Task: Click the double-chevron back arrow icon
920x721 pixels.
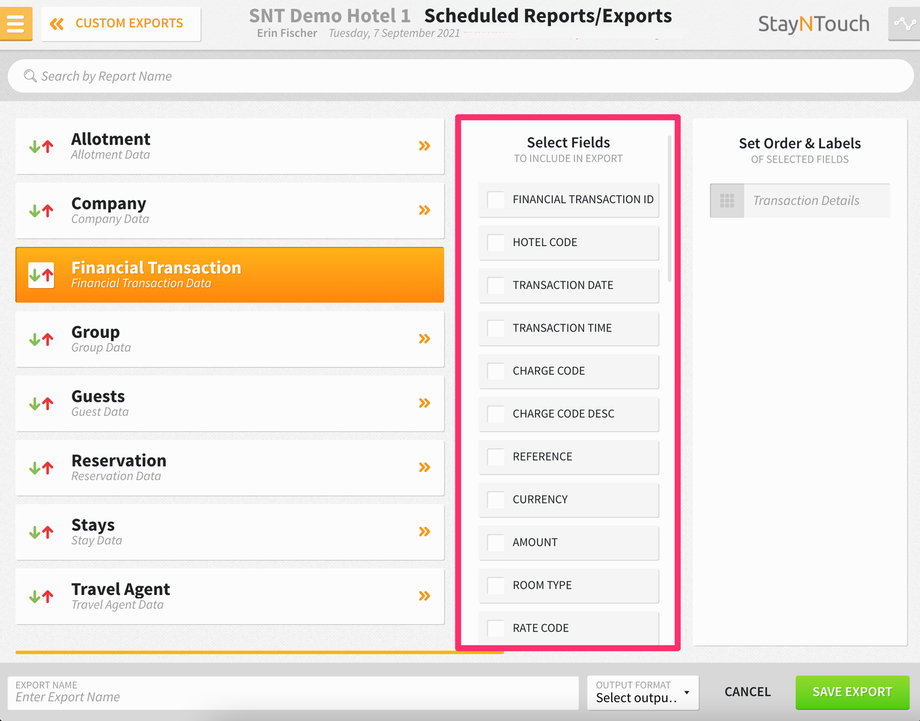Action: pos(57,23)
